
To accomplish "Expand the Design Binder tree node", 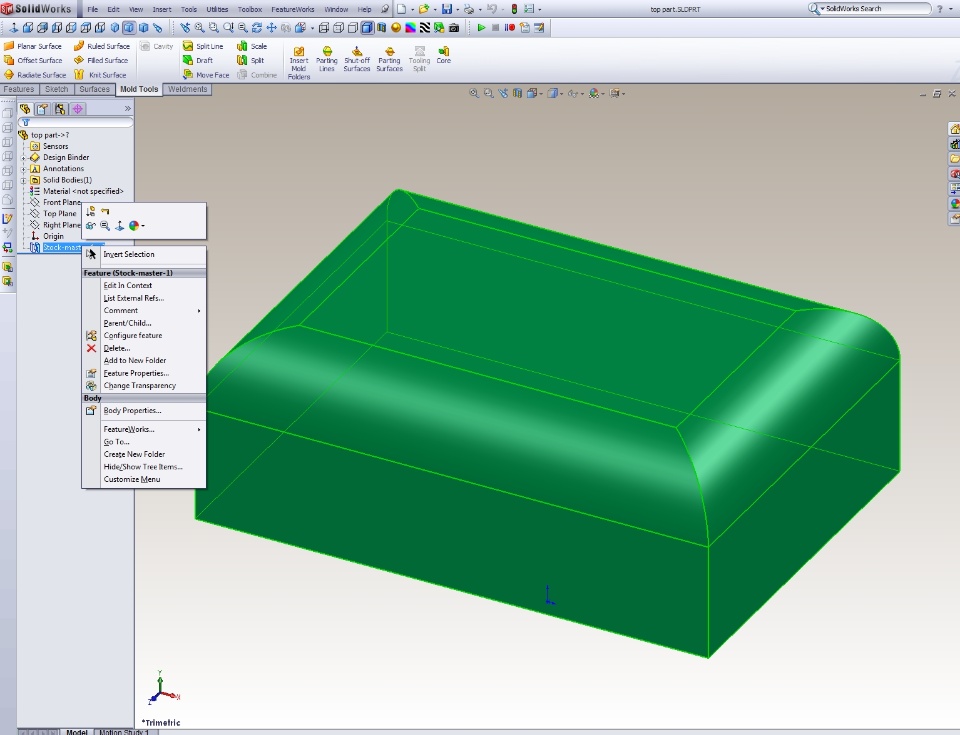I will click(24, 157).
